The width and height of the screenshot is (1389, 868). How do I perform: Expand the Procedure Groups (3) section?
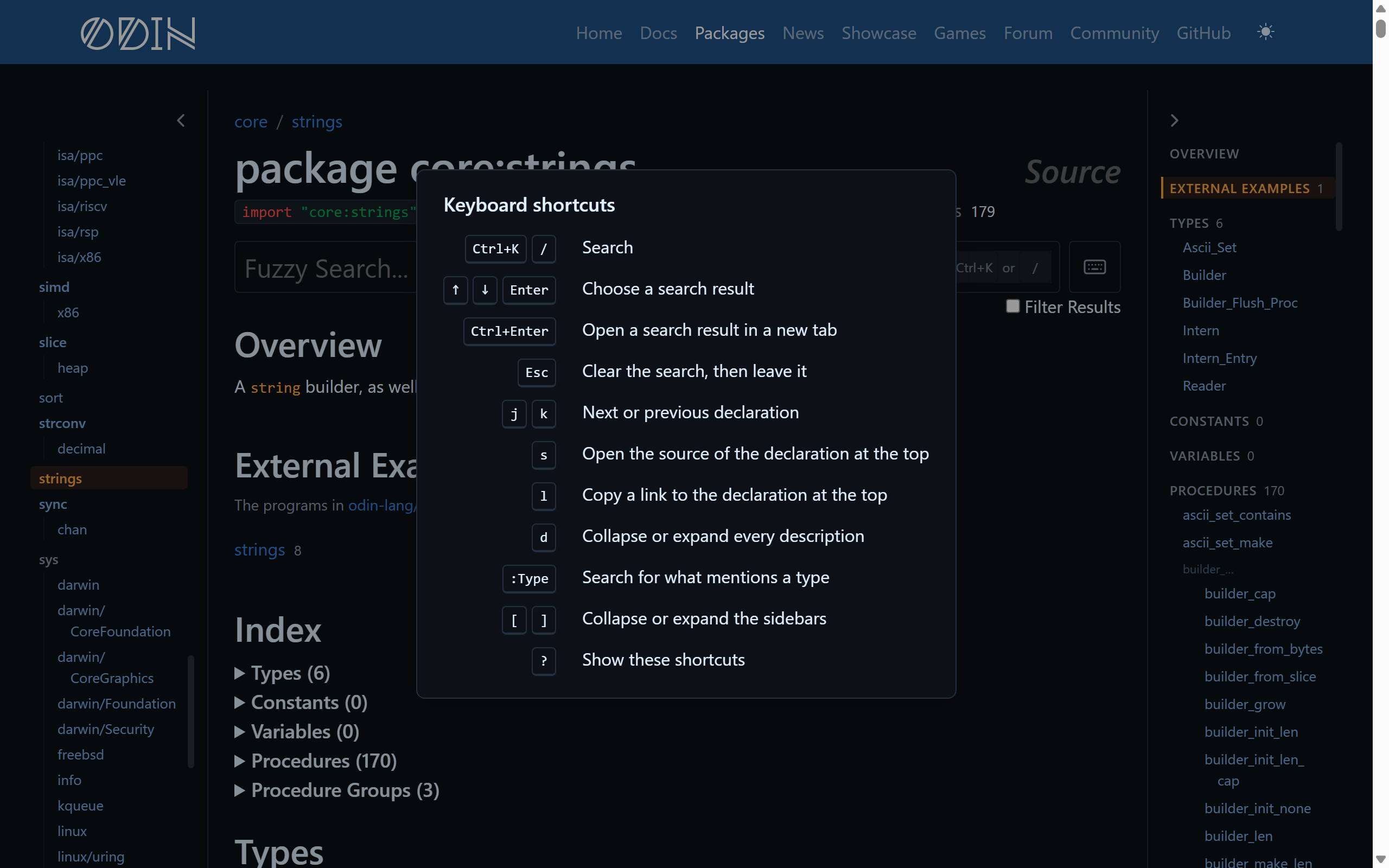[337, 790]
